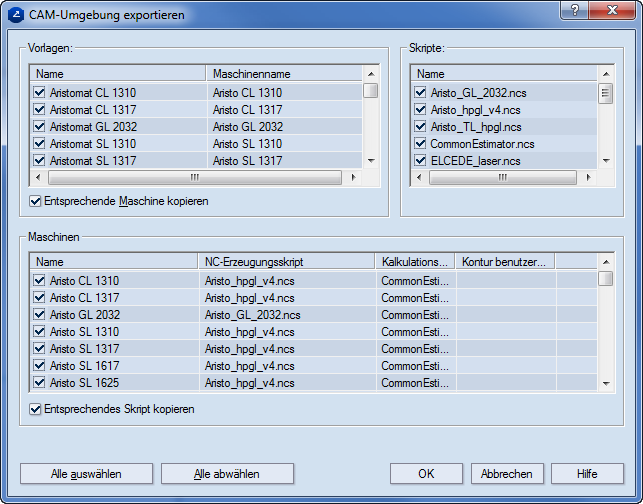Toggle Aristomat SL 1317 template checkbox

(x=39, y=160)
